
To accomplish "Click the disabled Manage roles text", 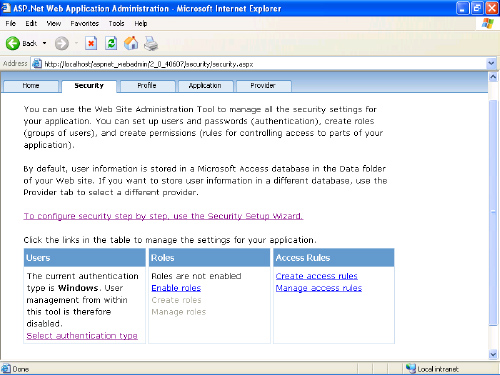I will point(179,312).
